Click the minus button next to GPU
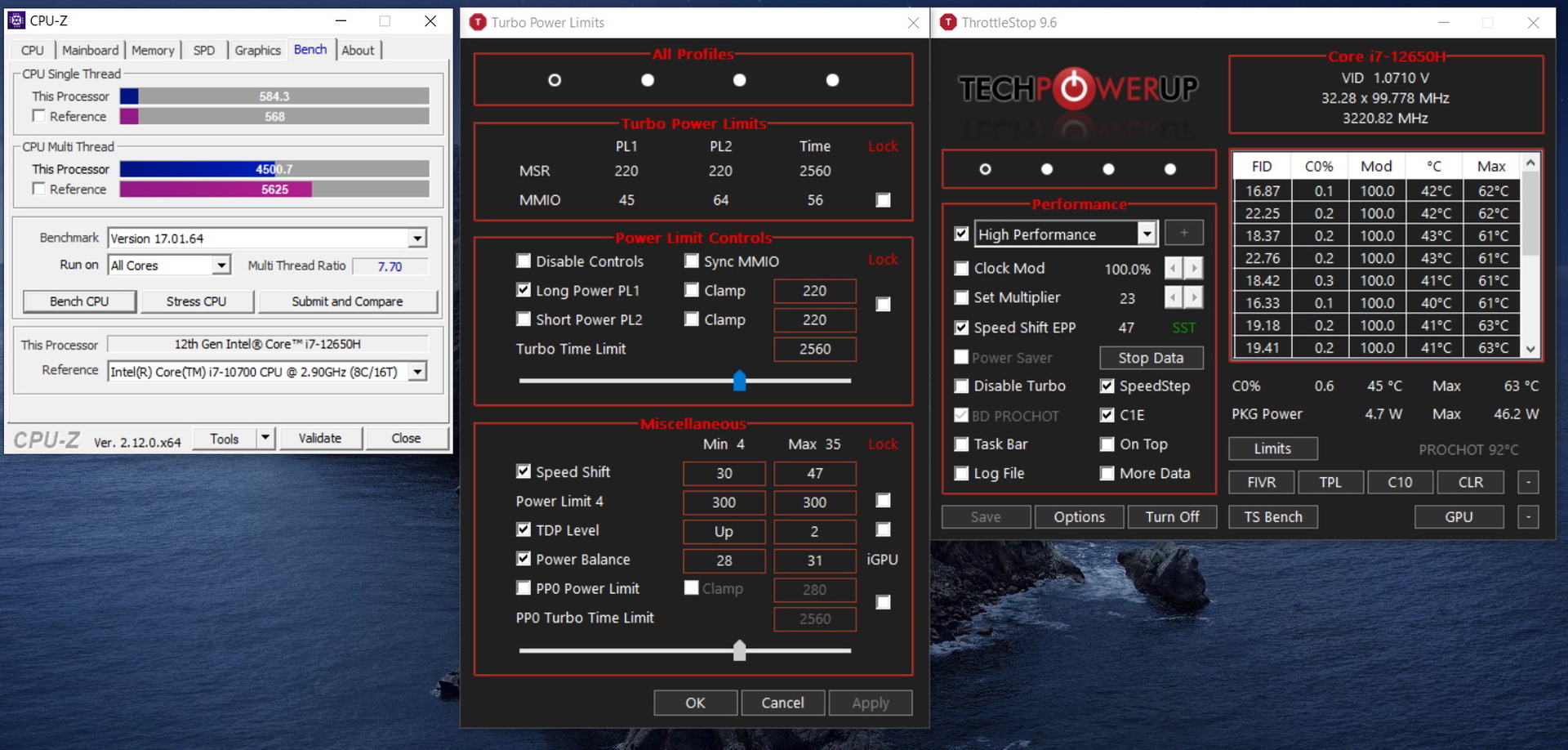Viewport: 1568px width, 750px height. point(1528,516)
